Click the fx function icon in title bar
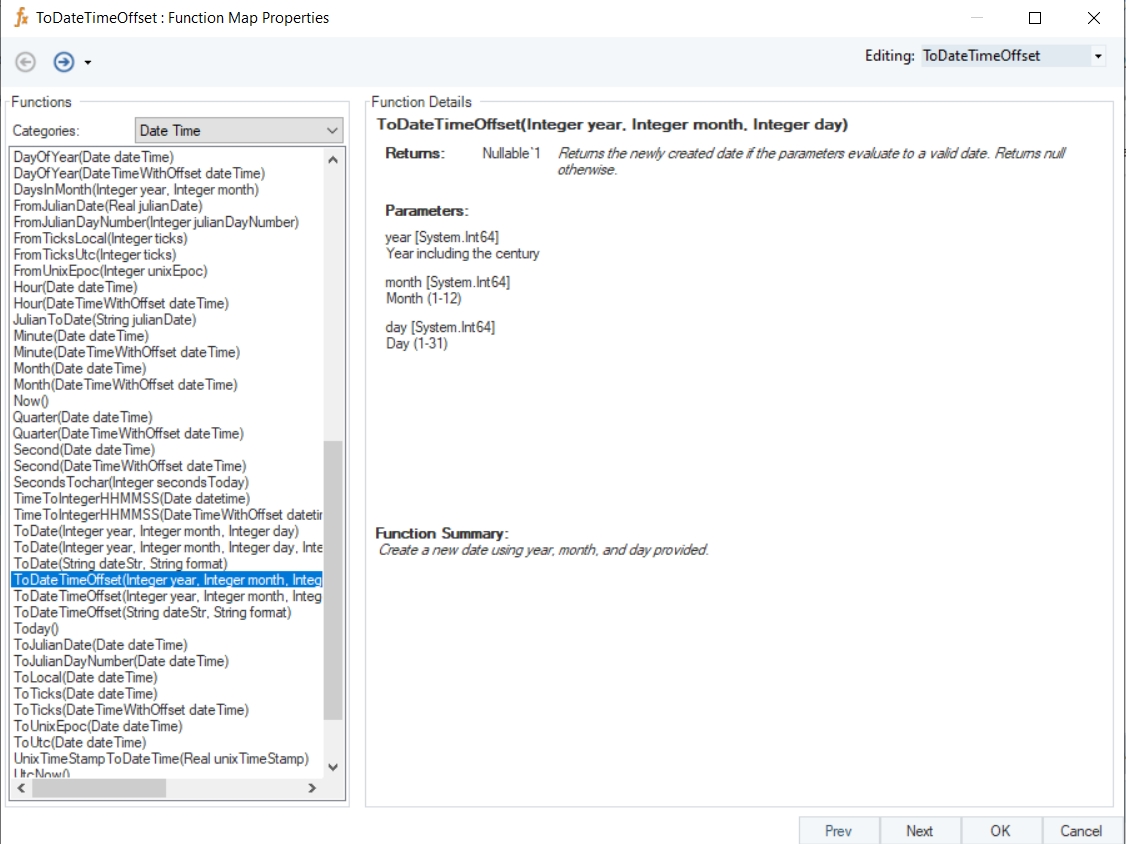This screenshot has height=844, width=1126. point(21,18)
